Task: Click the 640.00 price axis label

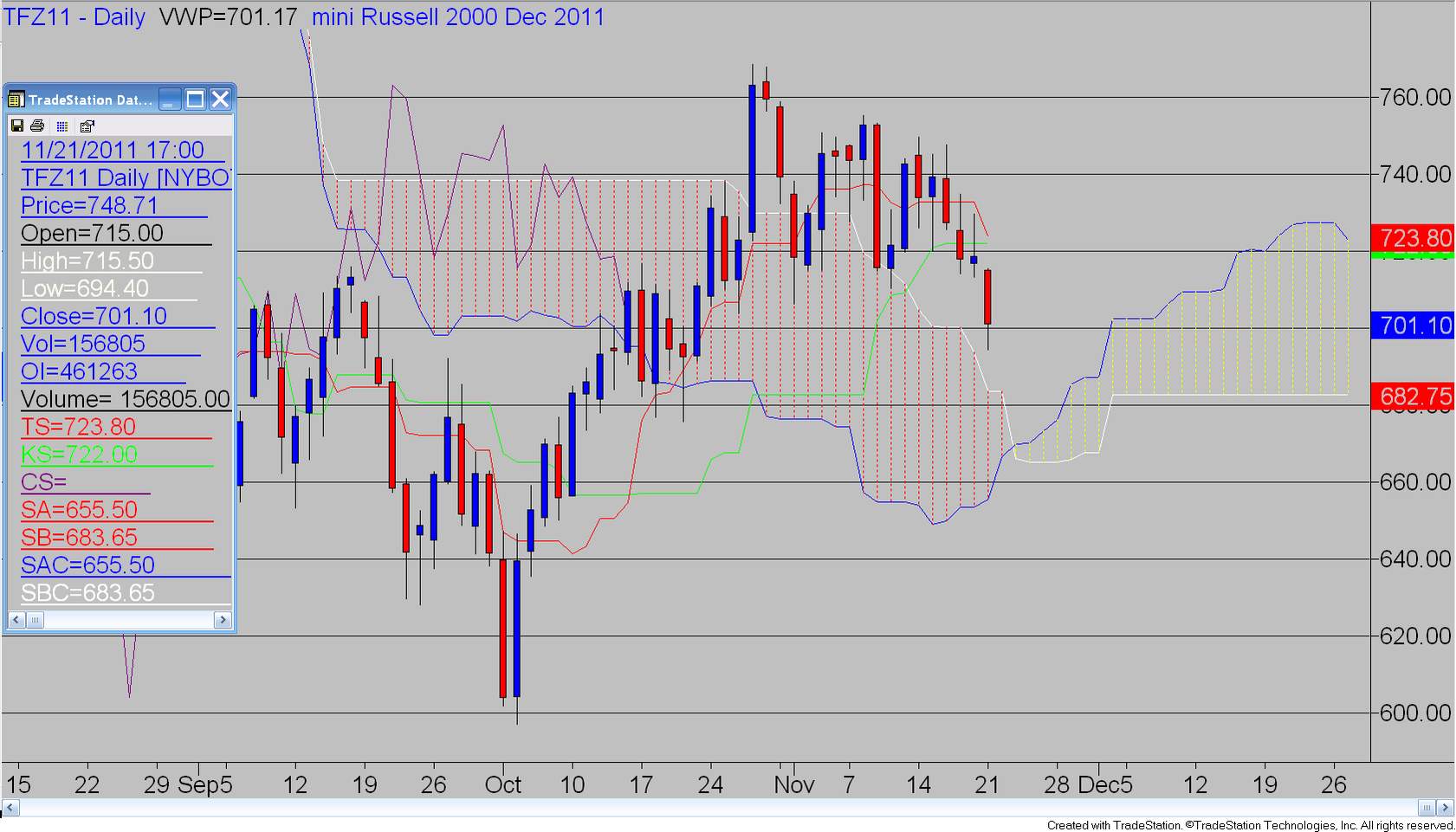Action: click(x=1415, y=558)
